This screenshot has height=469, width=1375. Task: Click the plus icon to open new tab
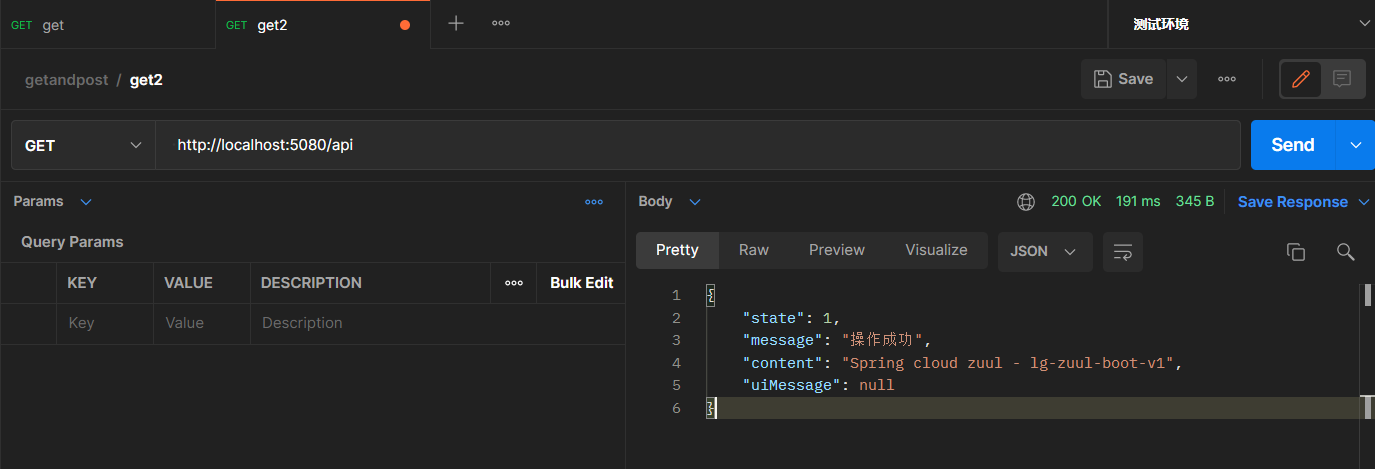pos(456,23)
